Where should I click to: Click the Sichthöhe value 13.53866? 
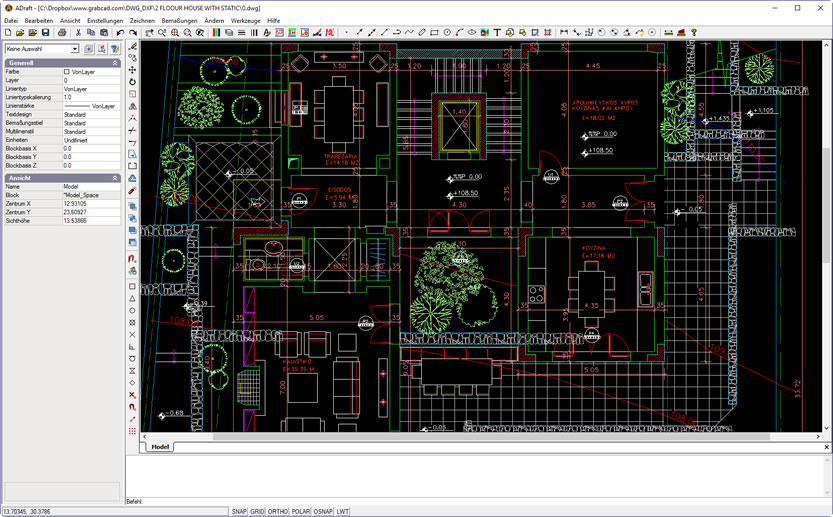(x=91, y=221)
